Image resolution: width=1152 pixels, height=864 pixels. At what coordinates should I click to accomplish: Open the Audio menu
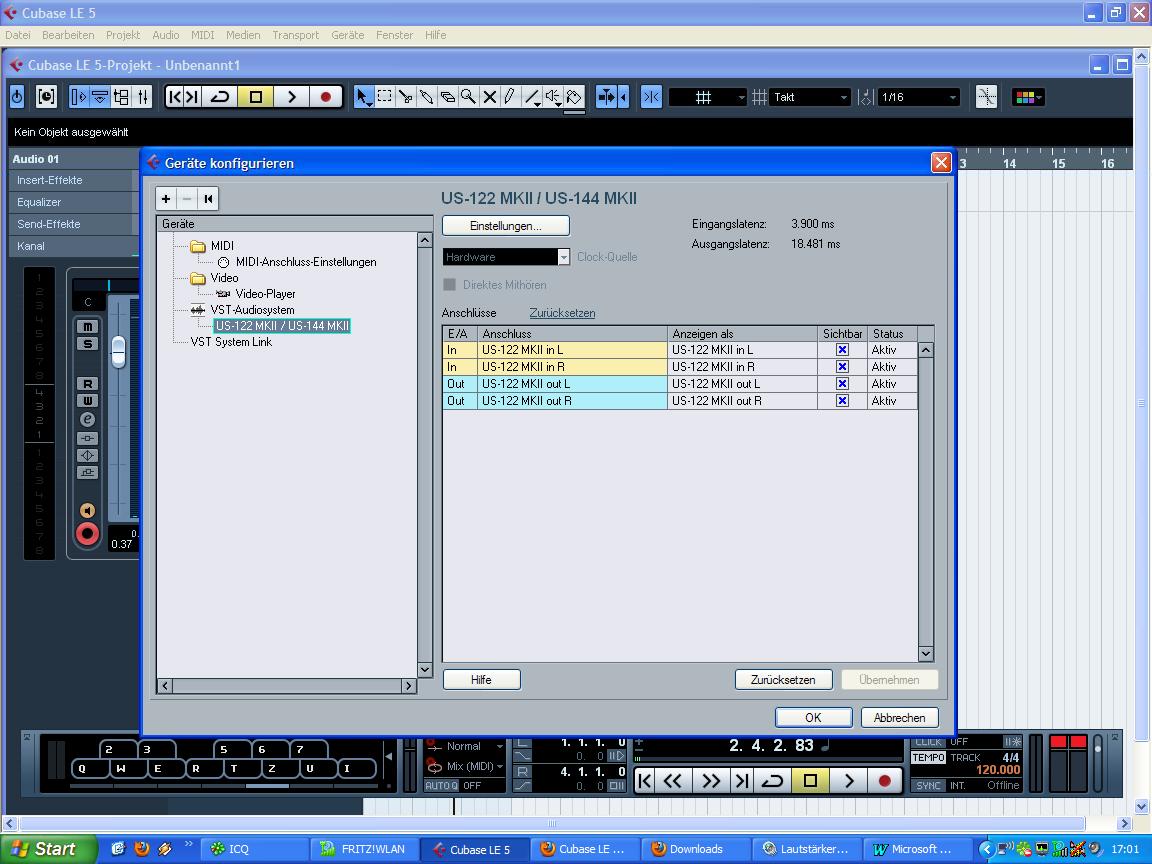click(165, 35)
